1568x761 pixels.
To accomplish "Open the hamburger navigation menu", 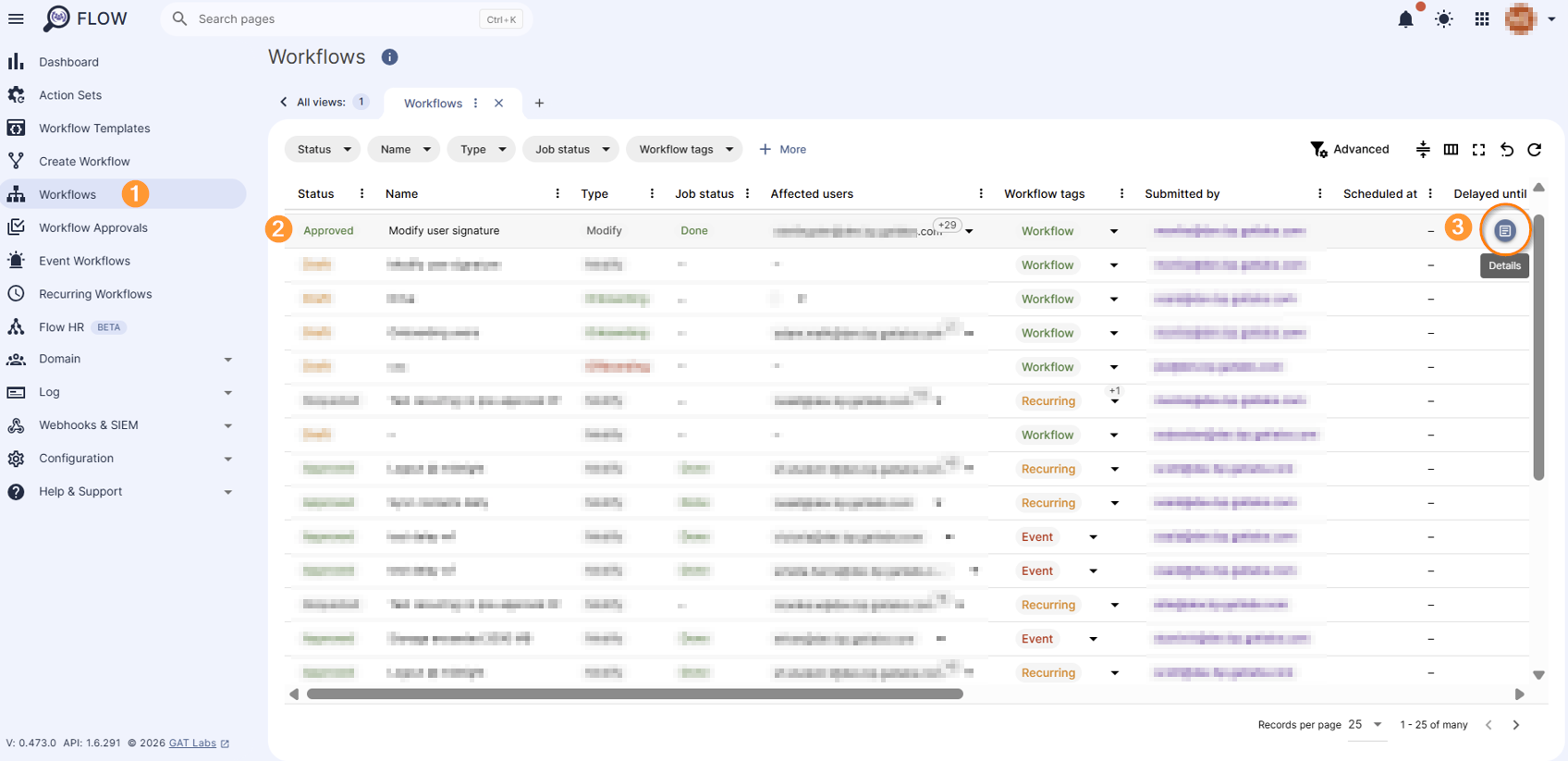I will pyautogui.click(x=16, y=18).
